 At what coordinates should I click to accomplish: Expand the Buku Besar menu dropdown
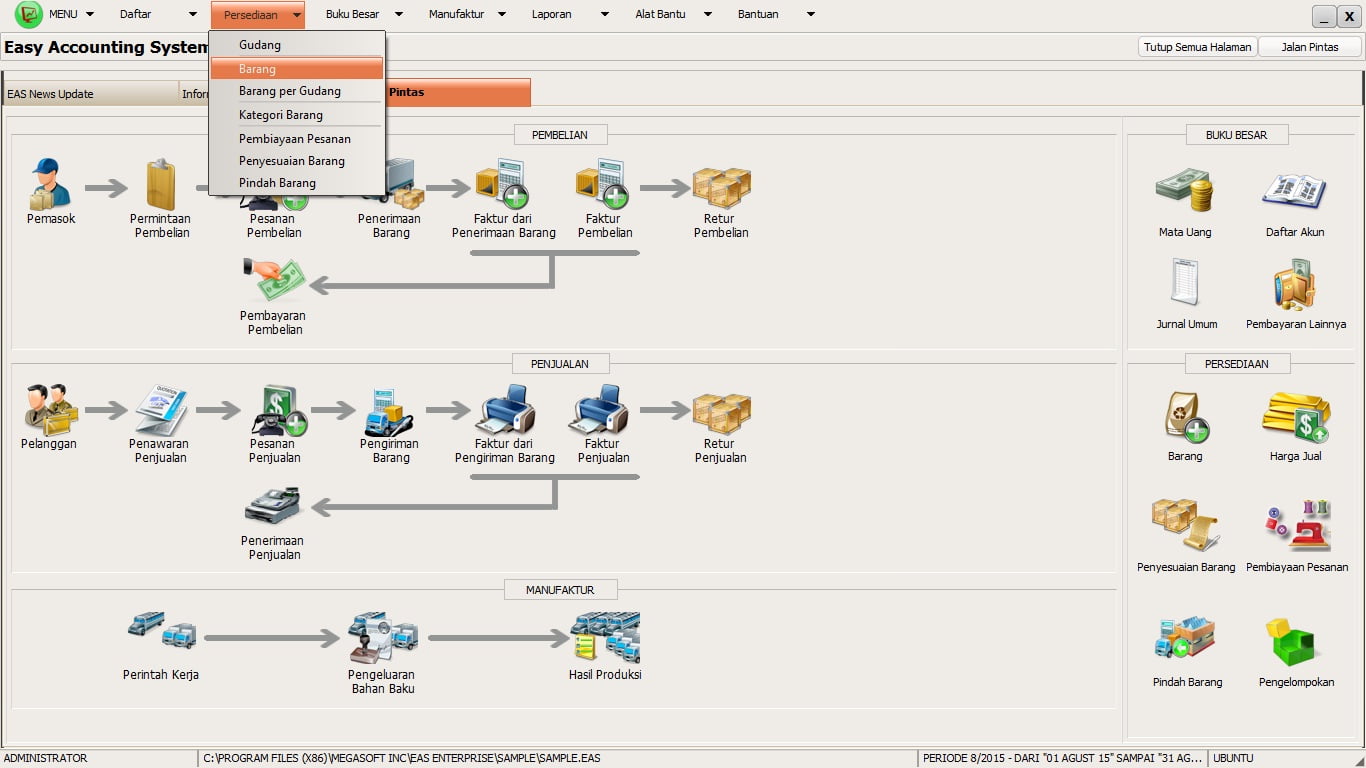pyautogui.click(x=365, y=15)
